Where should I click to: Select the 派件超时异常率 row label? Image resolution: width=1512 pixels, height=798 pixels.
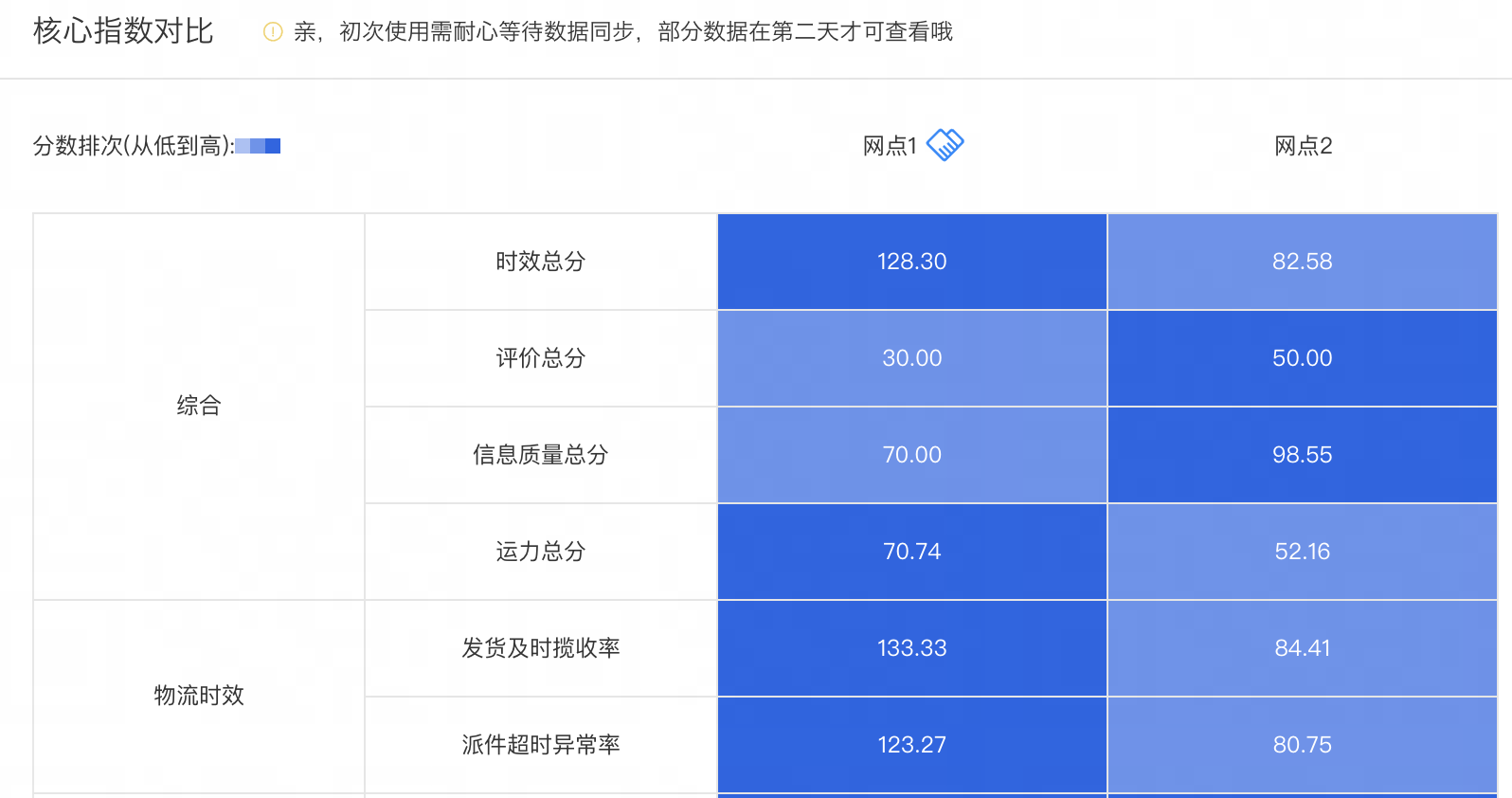coord(541,745)
